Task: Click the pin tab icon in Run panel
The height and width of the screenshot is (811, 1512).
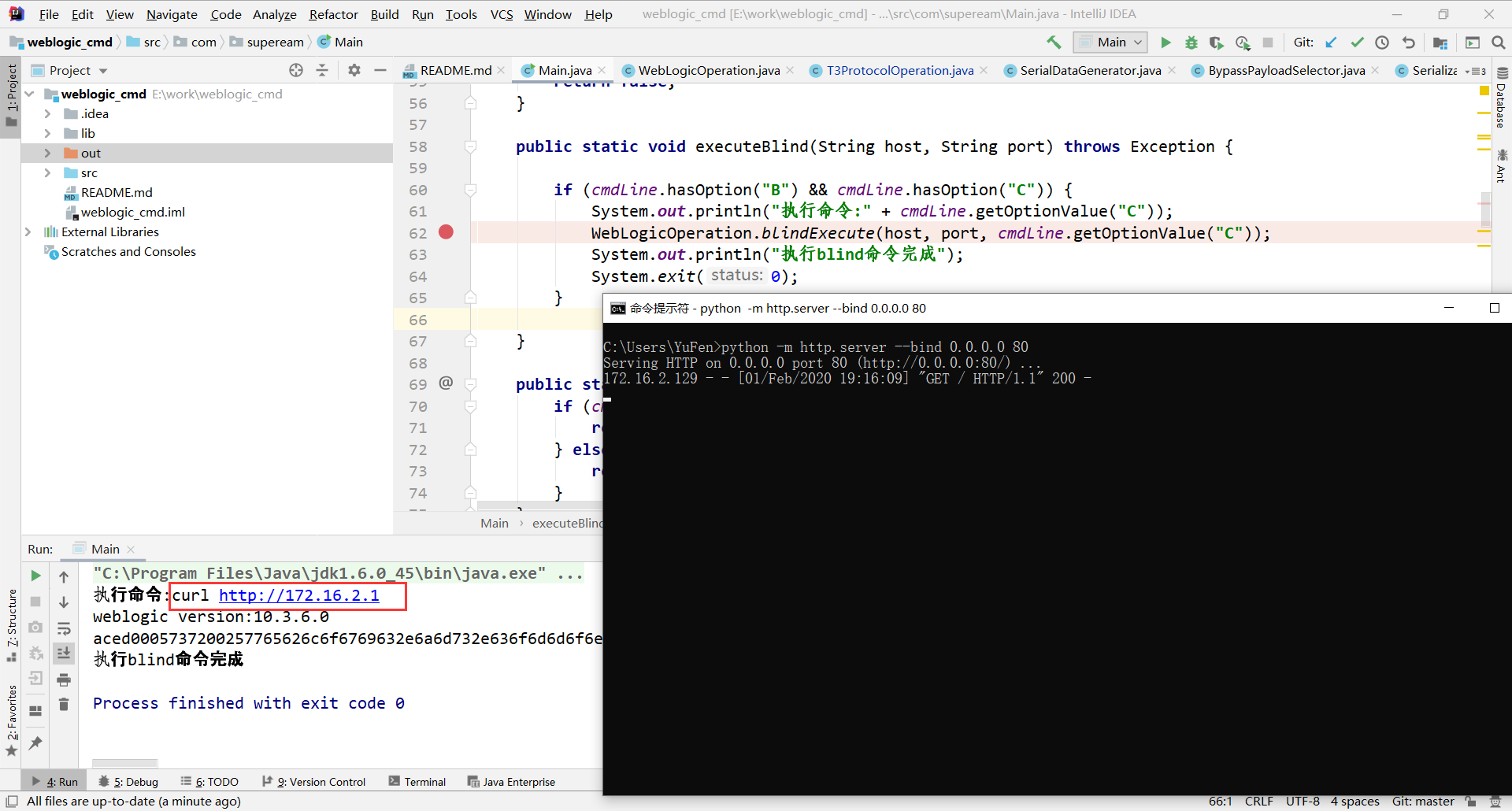Action: pos(35,742)
